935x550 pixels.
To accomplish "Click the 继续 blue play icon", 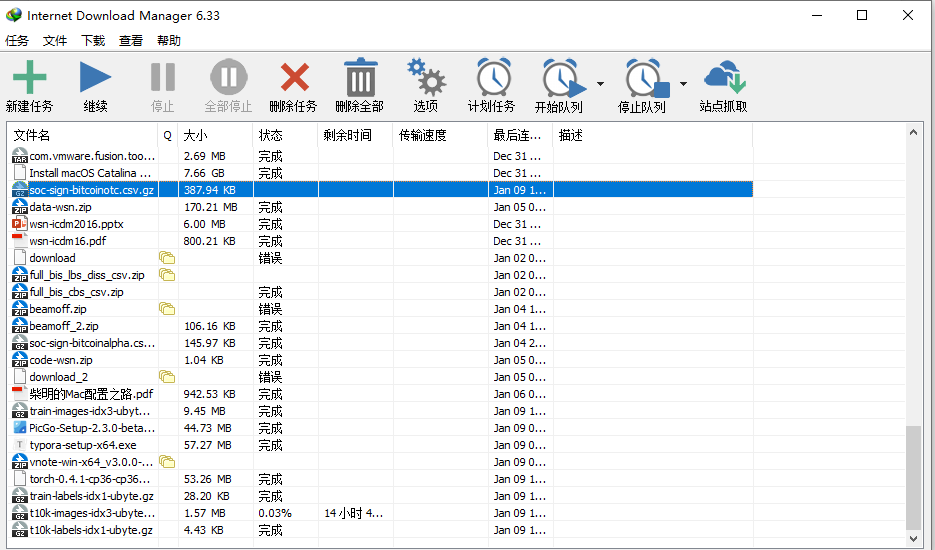I will pyautogui.click(x=95, y=78).
